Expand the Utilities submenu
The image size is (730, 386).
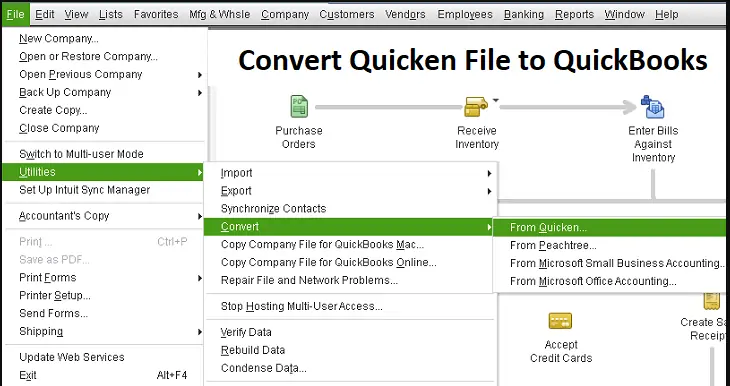coord(103,172)
